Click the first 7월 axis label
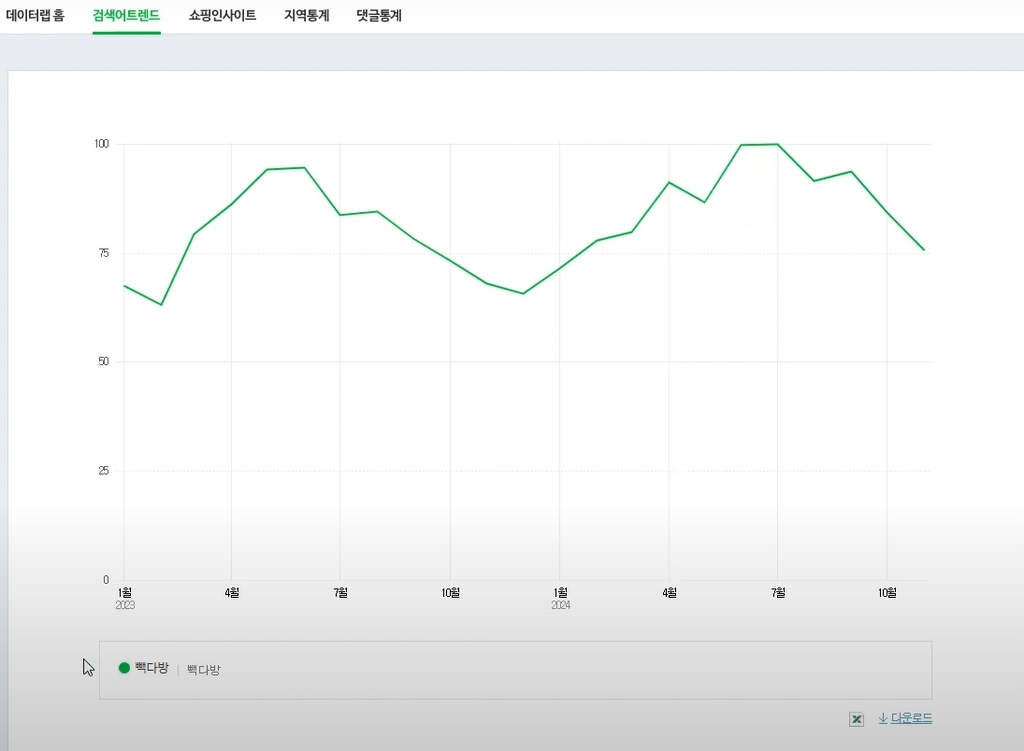Image resolution: width=1024 pixels, height=751 pixels. click(x=340, y=592)
